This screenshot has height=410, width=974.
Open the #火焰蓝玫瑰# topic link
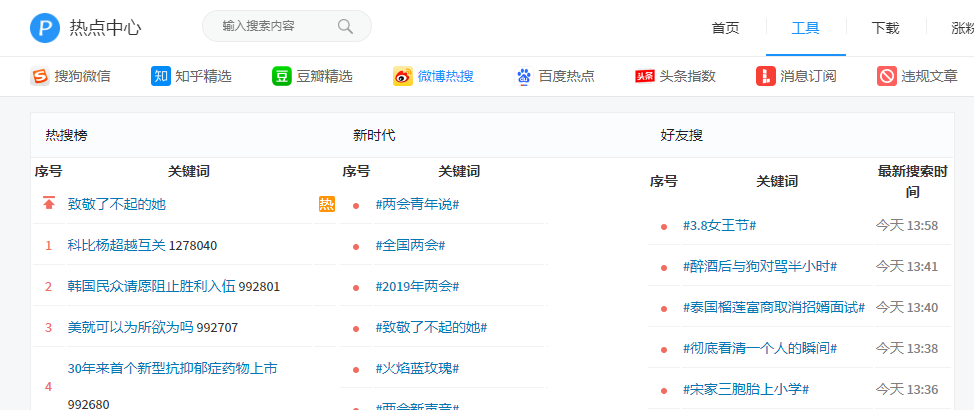click(417, 368)
